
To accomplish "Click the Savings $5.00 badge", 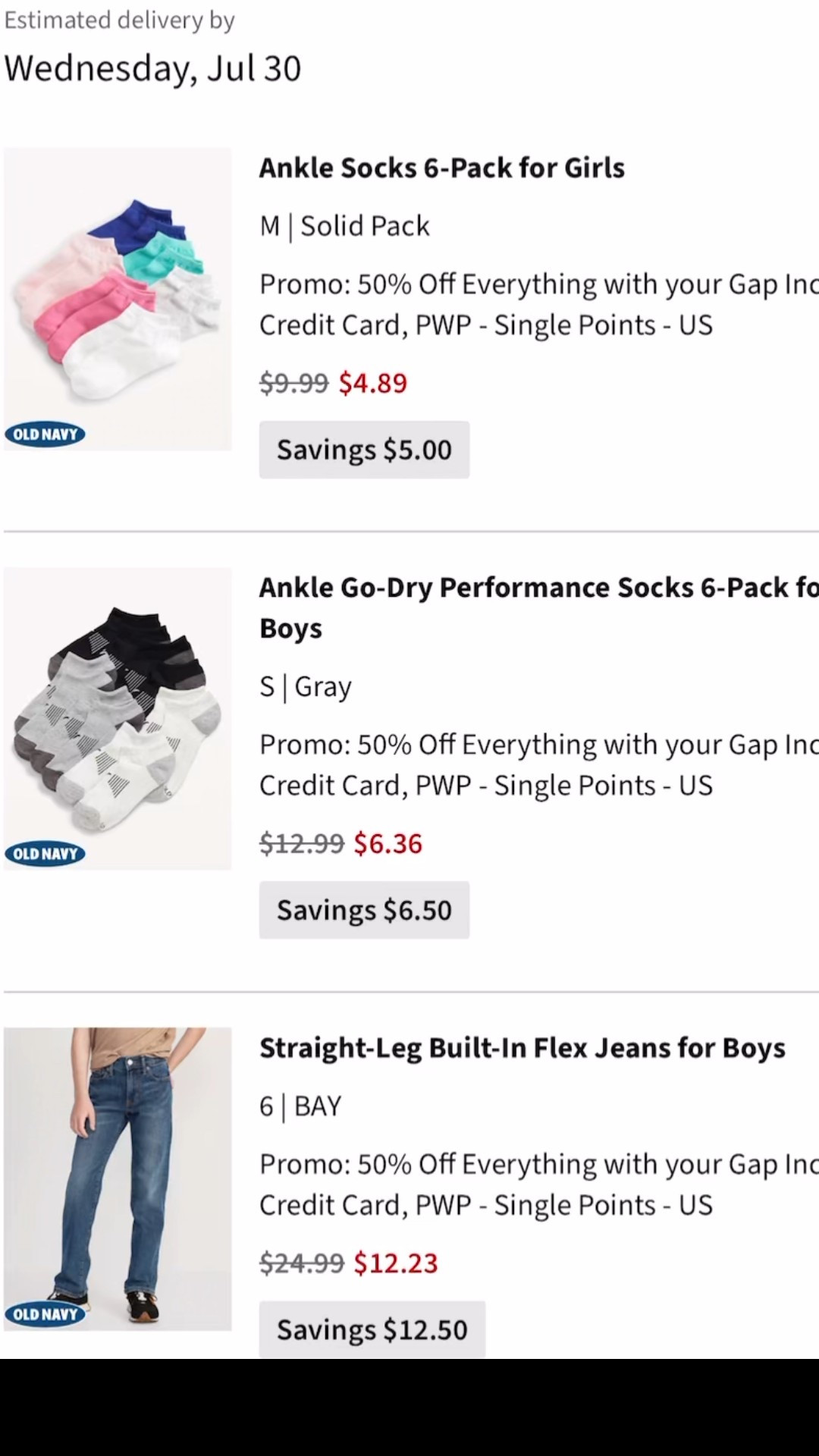I will (364, 449).
